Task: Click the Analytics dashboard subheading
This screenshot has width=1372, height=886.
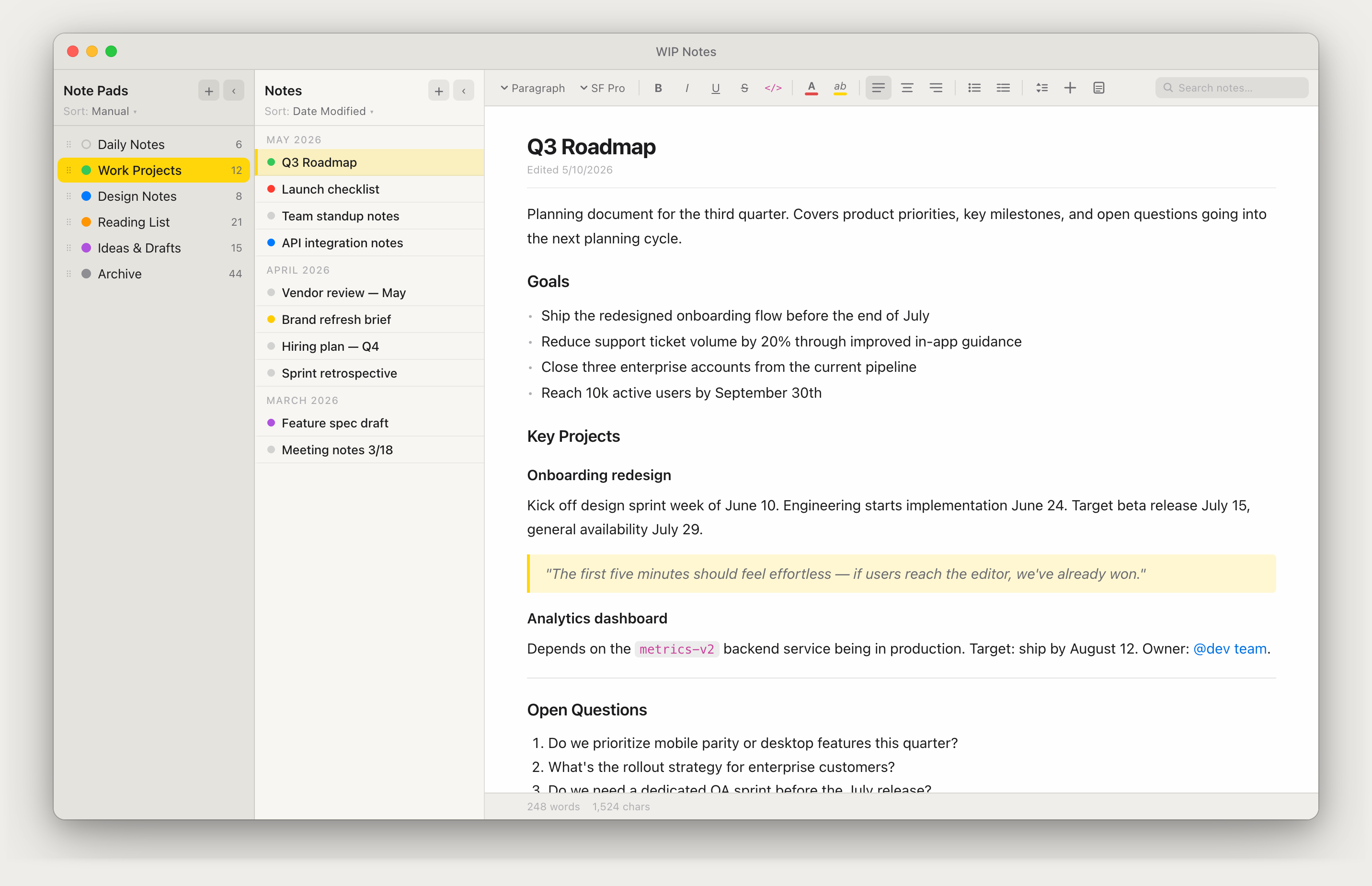Action: (597, 619)
